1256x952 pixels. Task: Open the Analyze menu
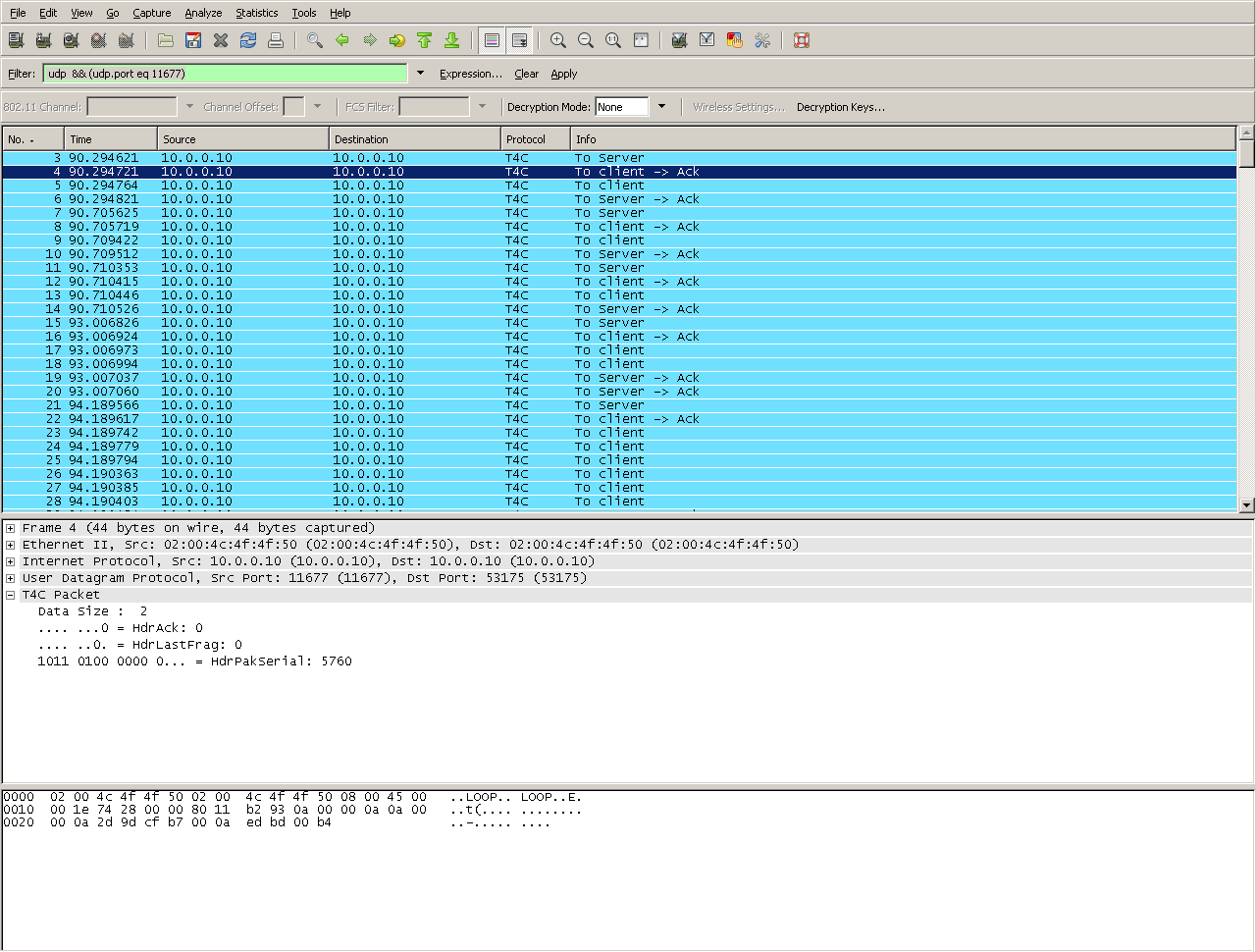click(203, 13)
